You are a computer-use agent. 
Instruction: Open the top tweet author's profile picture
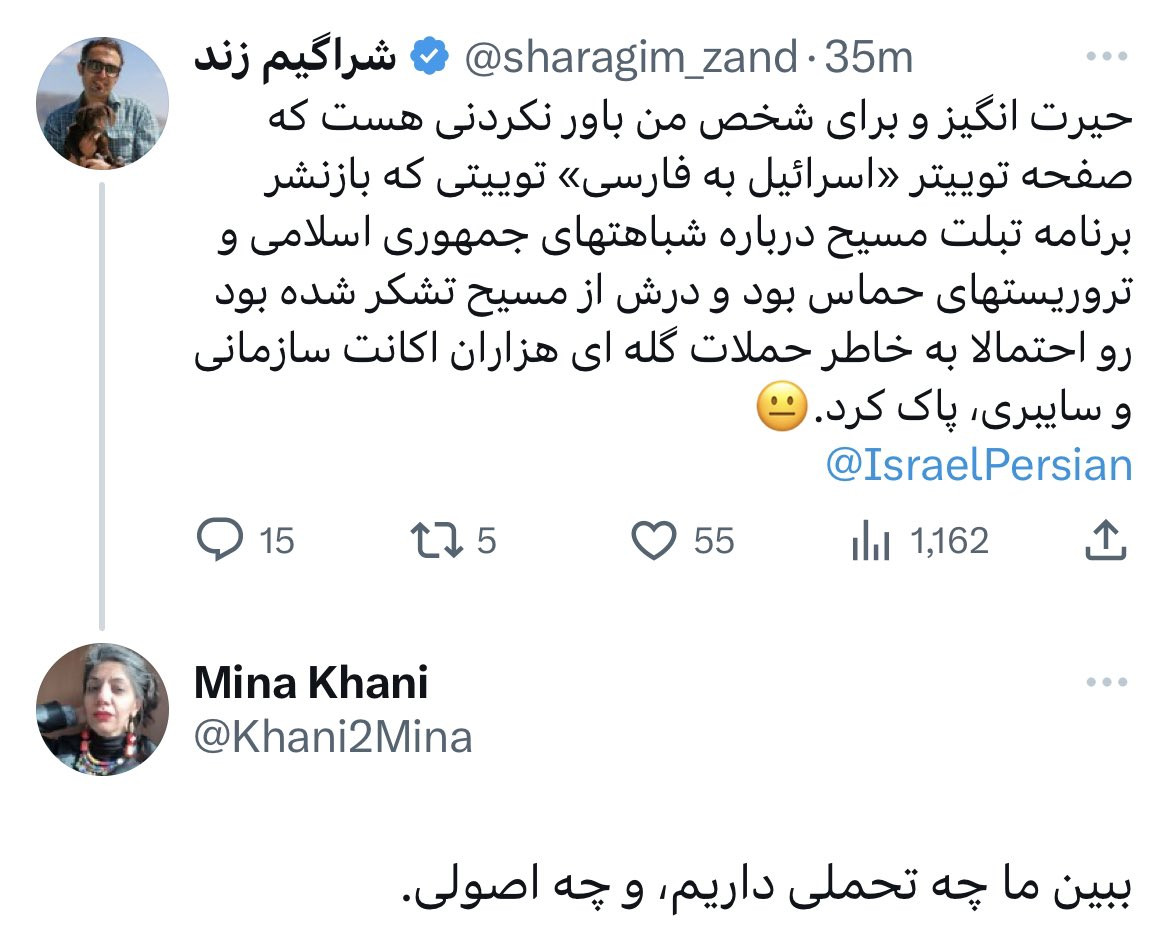pos(102,103)
